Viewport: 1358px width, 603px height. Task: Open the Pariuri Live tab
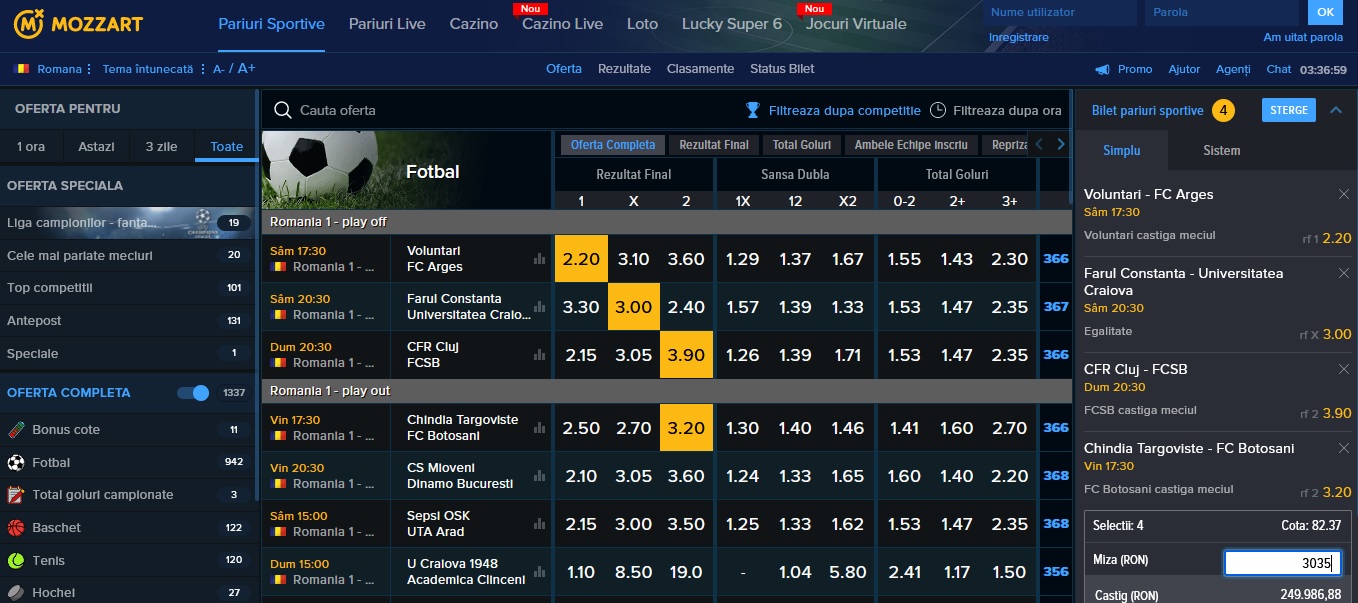click(387, 24)
